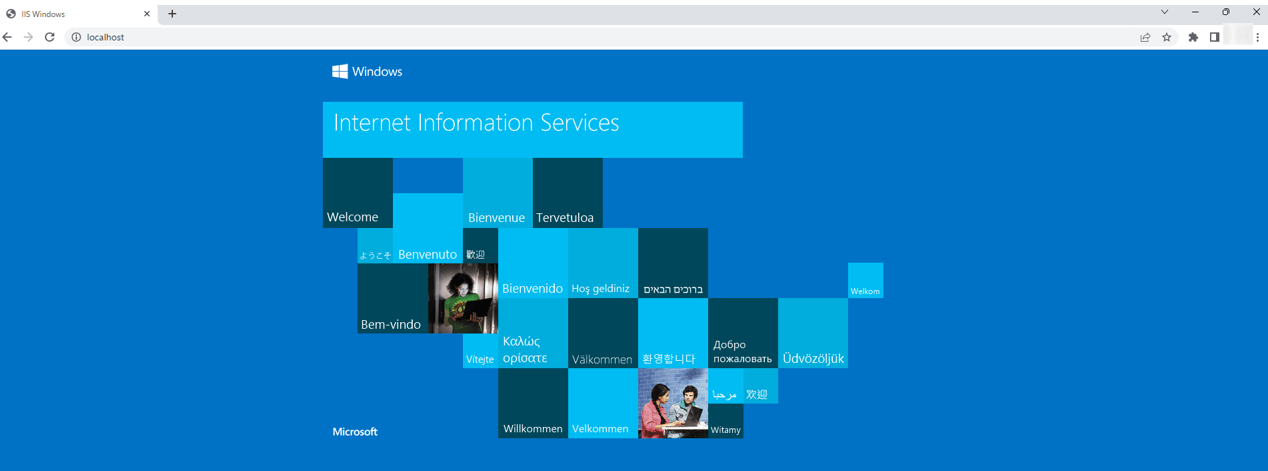Click the Windows logo at page top
This screenshot has width=1268, height=471.
pos(367,71)
